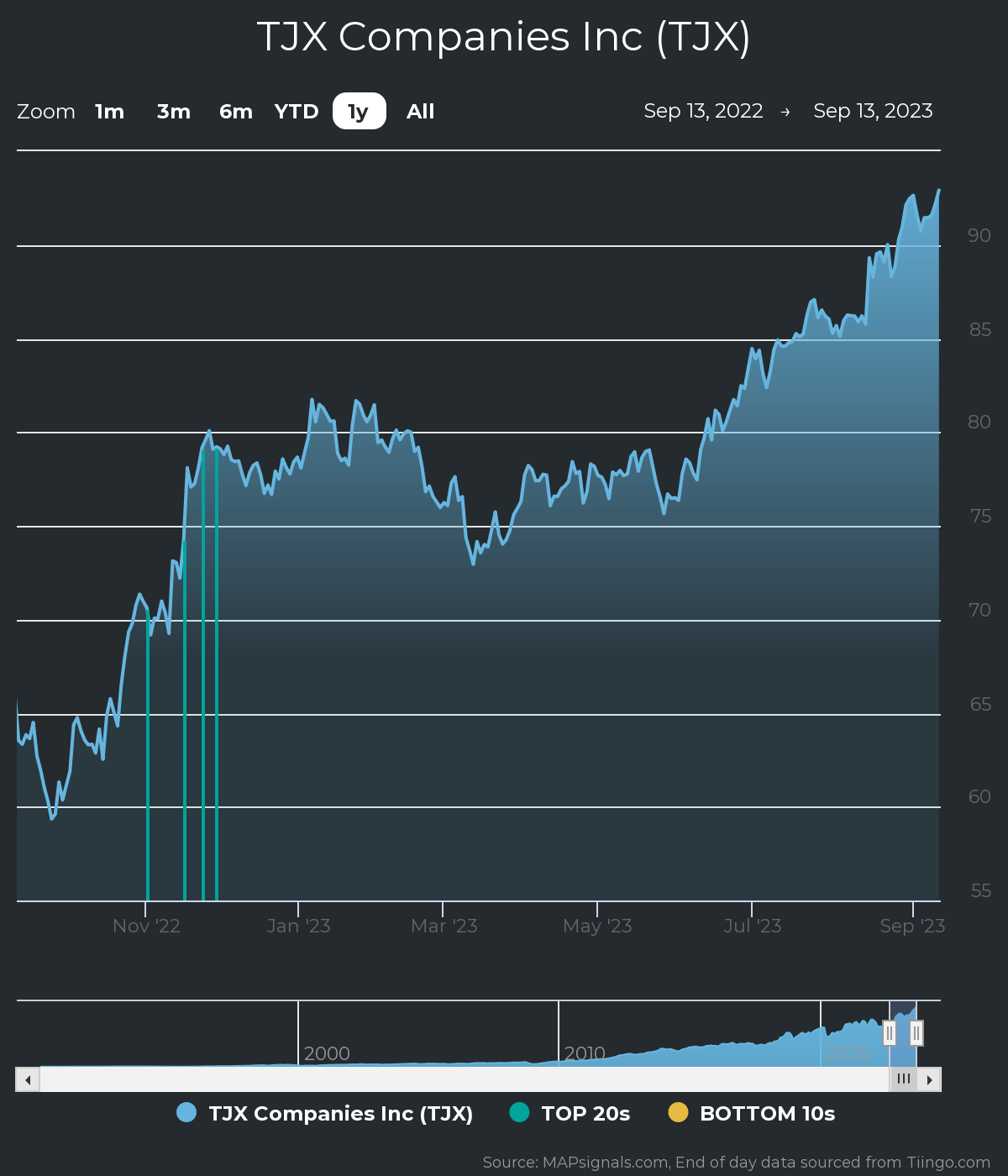The width and height of the screenshot is (1008, 1176).
Task: Click the Sep 13, 2022 start date
Action: coord(703,111)
